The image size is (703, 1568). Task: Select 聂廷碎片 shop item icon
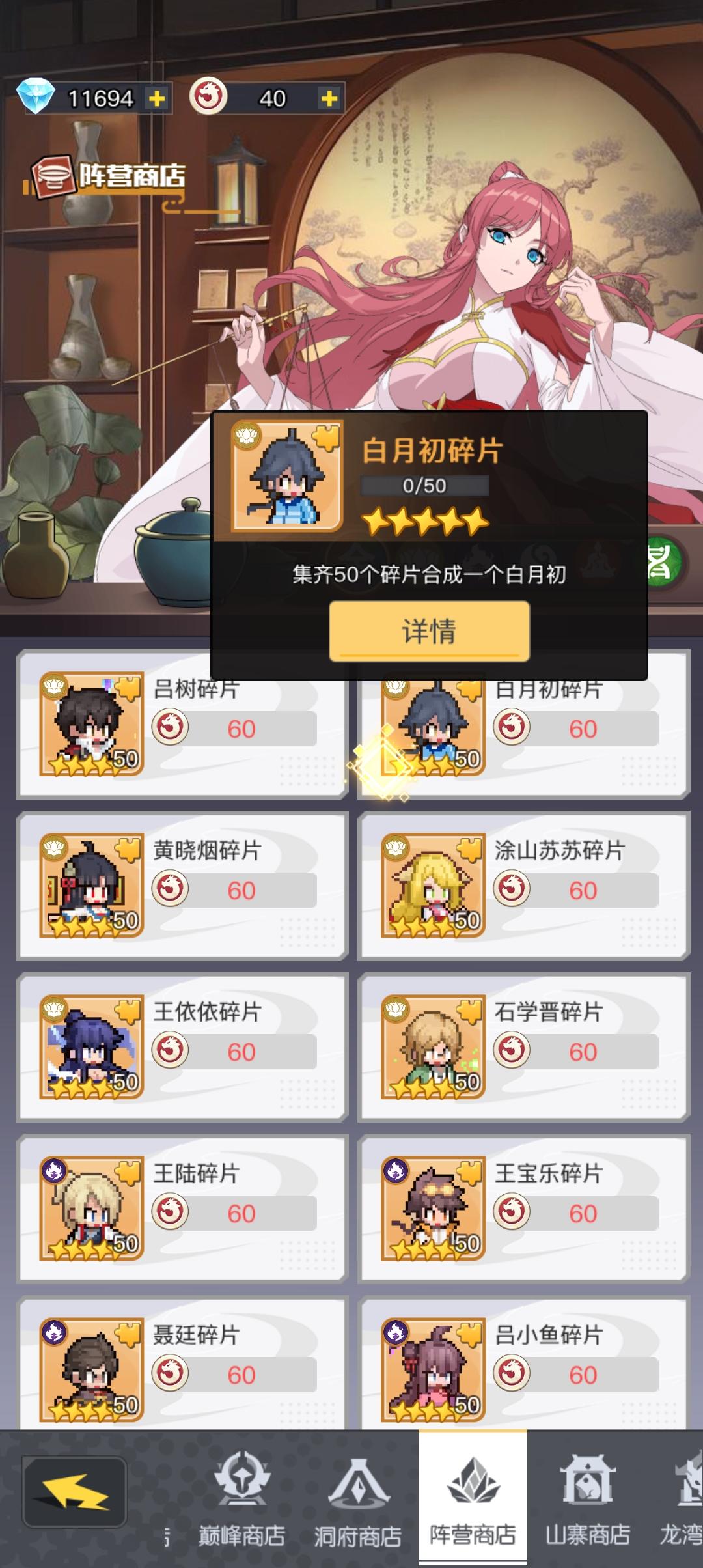coord(91,1370)
